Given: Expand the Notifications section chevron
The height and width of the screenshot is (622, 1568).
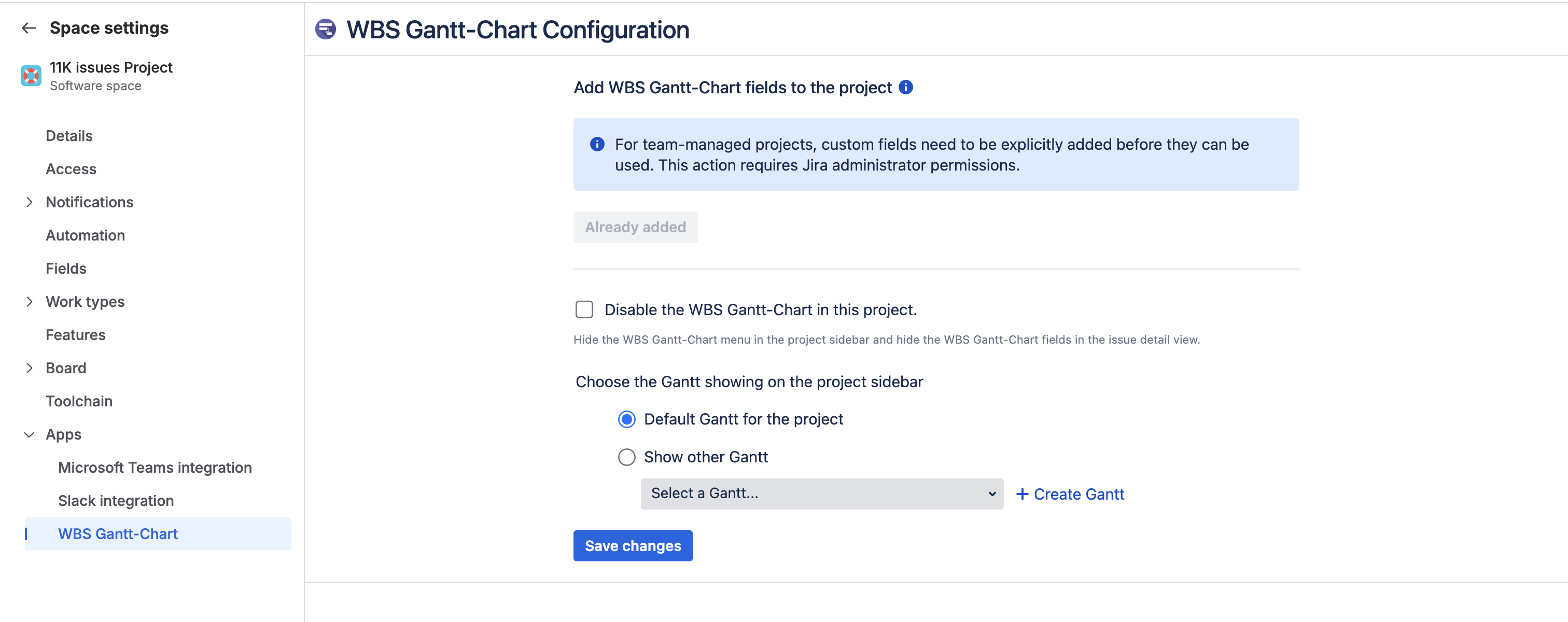Looking at the screenshot, I should (x=29, y=202).
